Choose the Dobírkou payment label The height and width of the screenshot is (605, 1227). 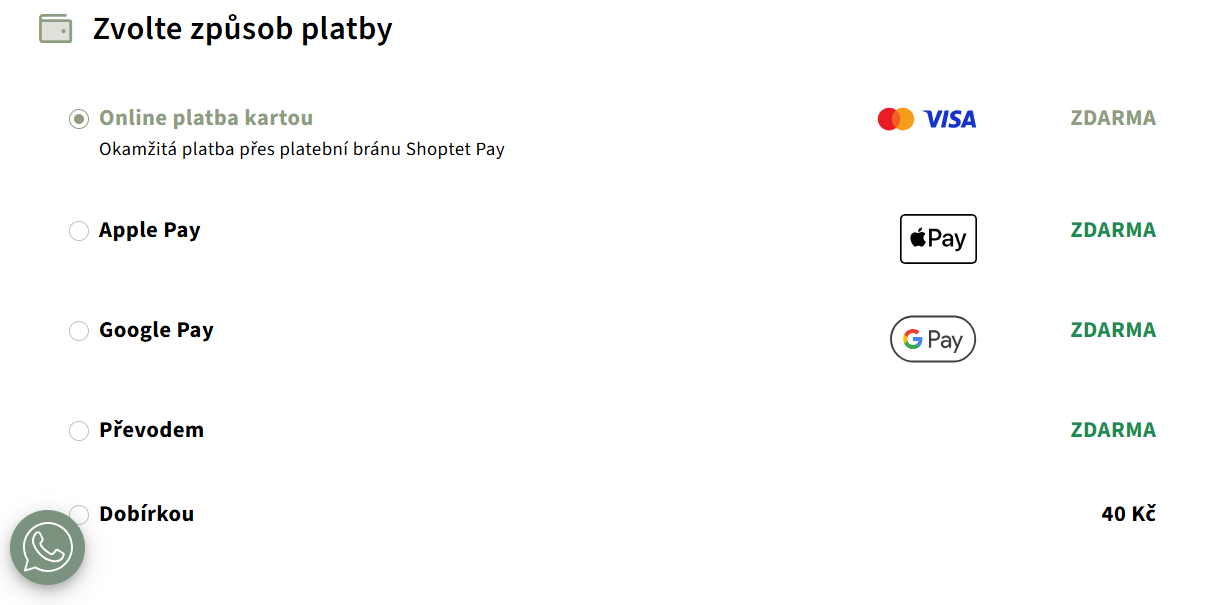tap(147, 514)
